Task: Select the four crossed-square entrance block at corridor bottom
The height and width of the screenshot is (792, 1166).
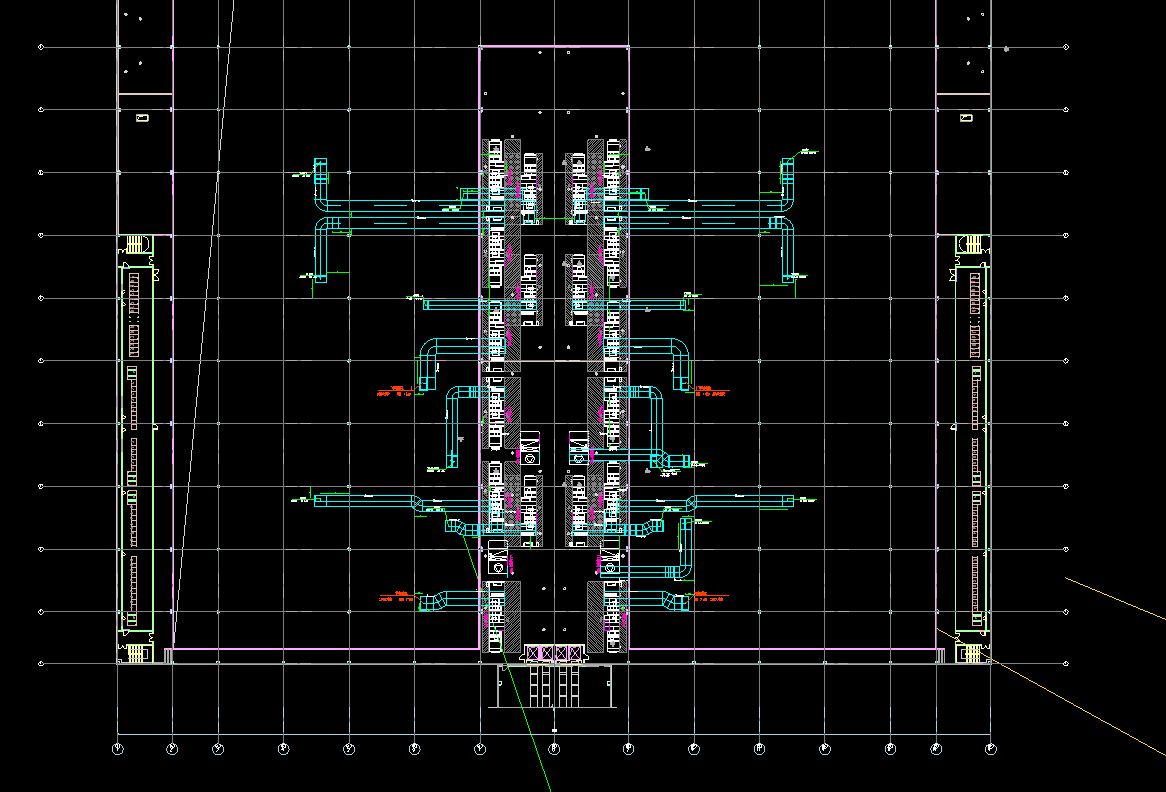Action: [x=554, y=653]
